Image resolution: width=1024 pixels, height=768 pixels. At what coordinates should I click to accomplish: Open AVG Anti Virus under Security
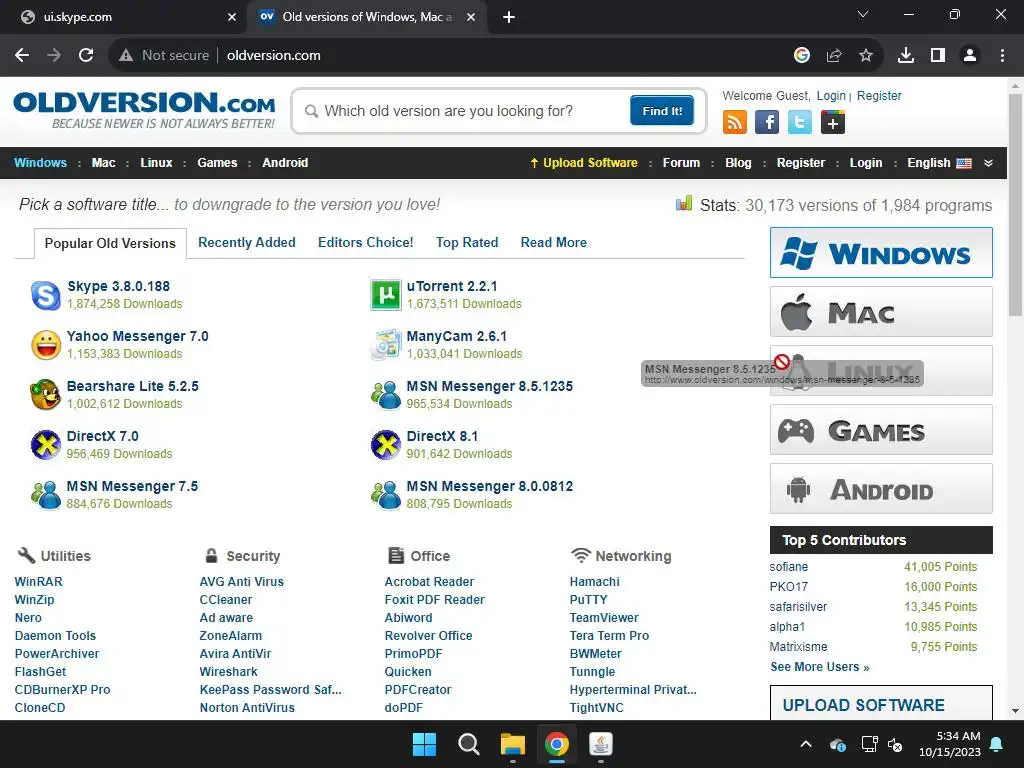(242, 581)
